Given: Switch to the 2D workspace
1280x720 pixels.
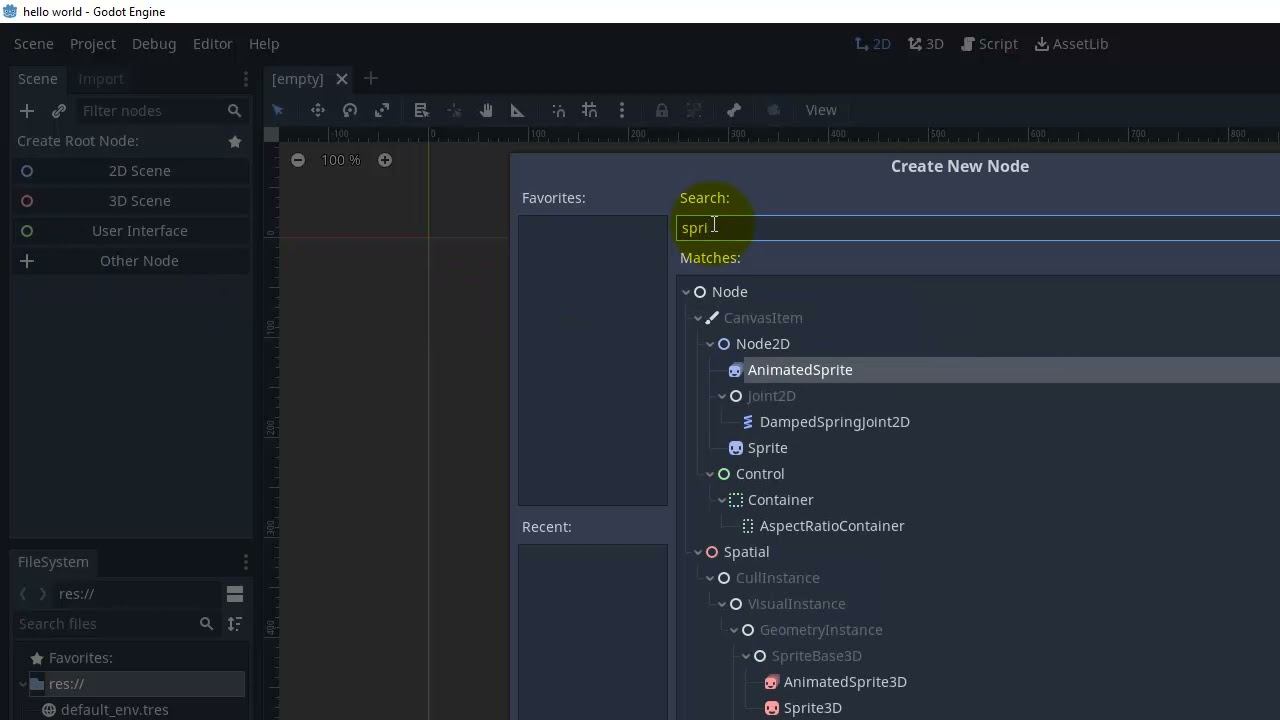Looking at the screenshot, I should (x=873, y=44).
